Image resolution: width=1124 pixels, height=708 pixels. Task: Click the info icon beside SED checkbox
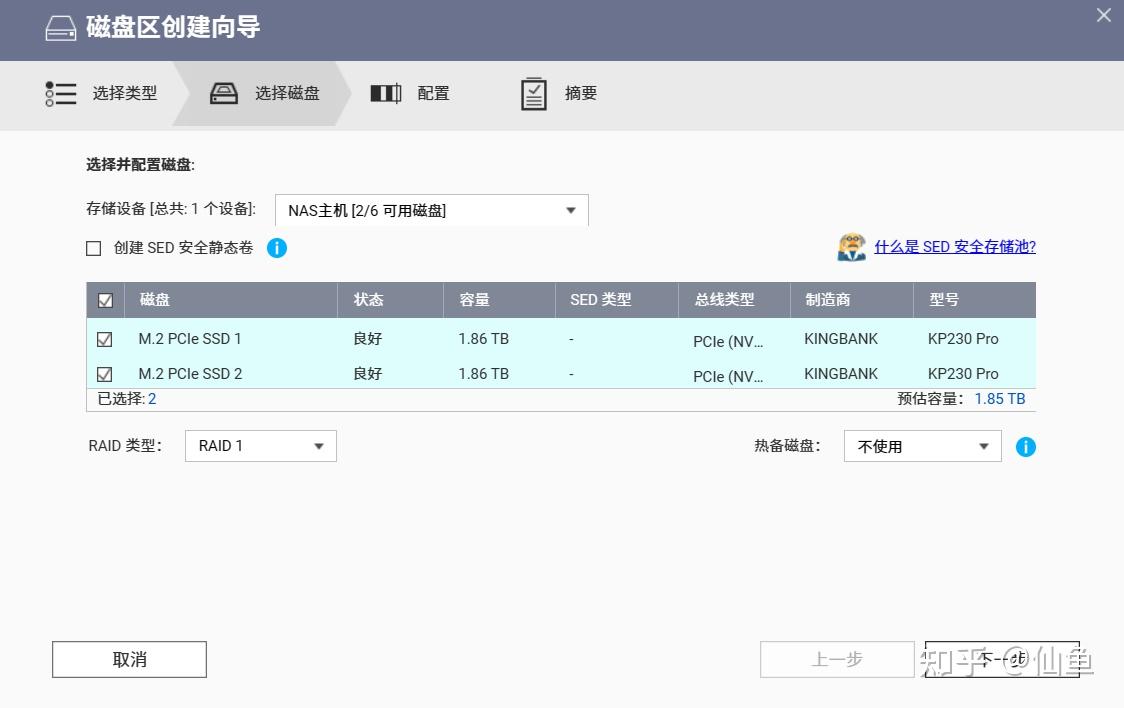276,248
